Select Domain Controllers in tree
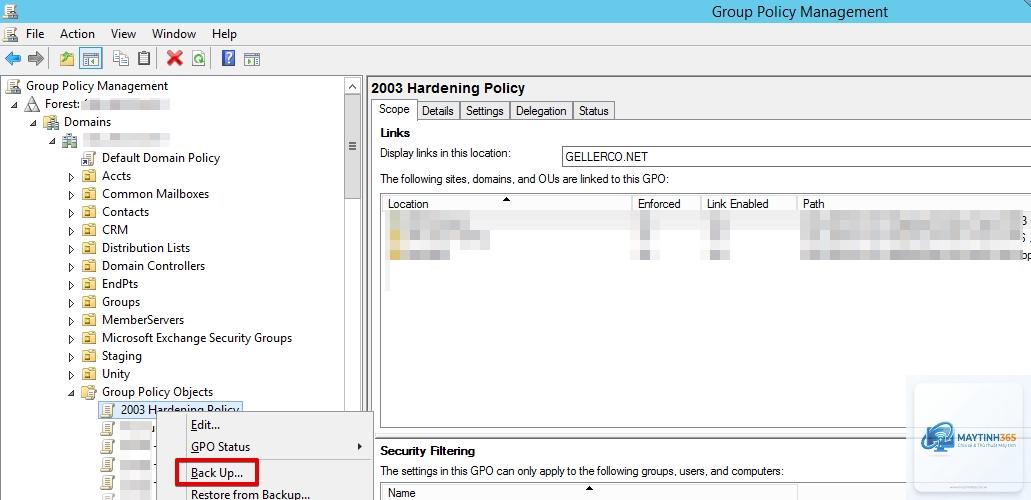Screen dimensions: 1031x500 pos(153,266)
